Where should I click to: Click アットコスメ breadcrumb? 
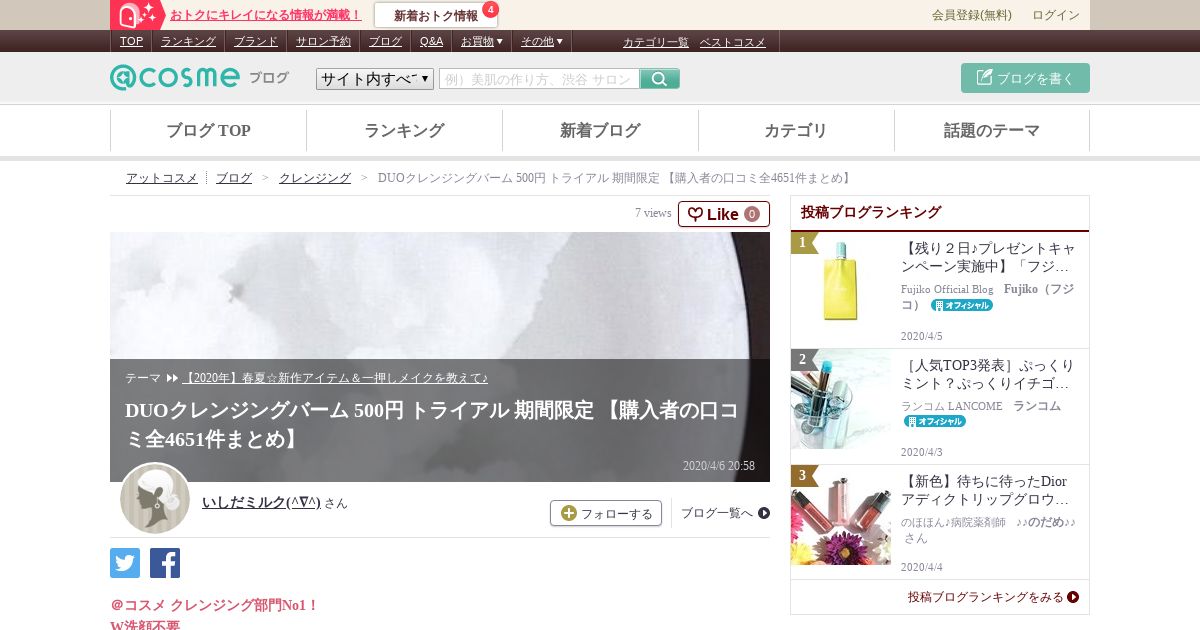(x=162, y=178)
